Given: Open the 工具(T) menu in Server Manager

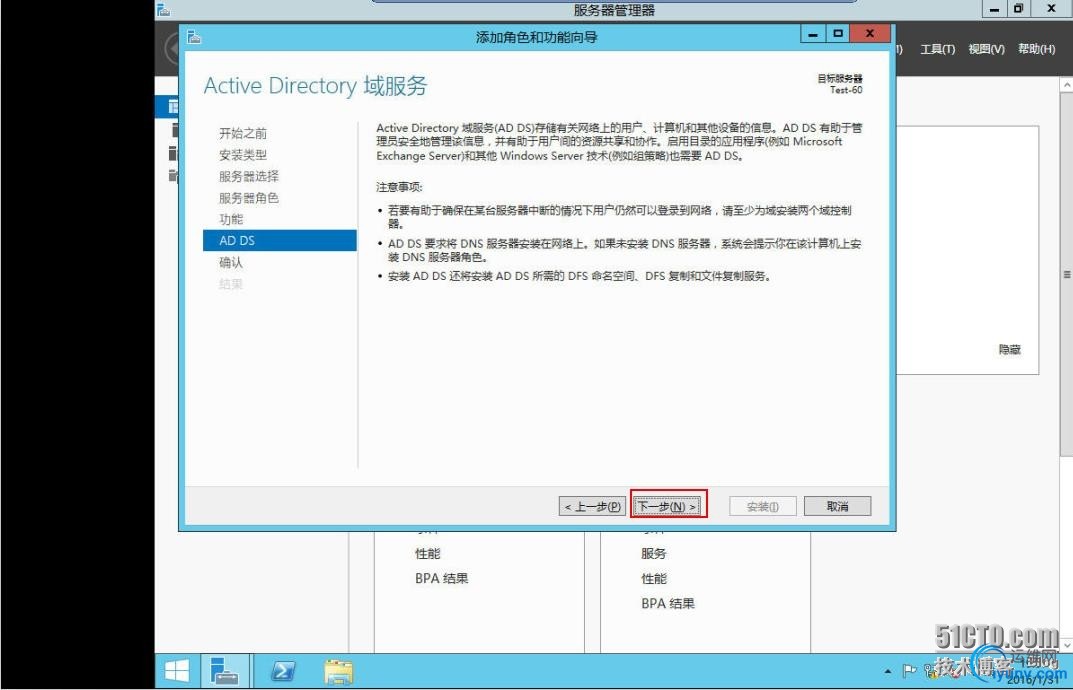Looking at the screenshot, I should 938,49.
